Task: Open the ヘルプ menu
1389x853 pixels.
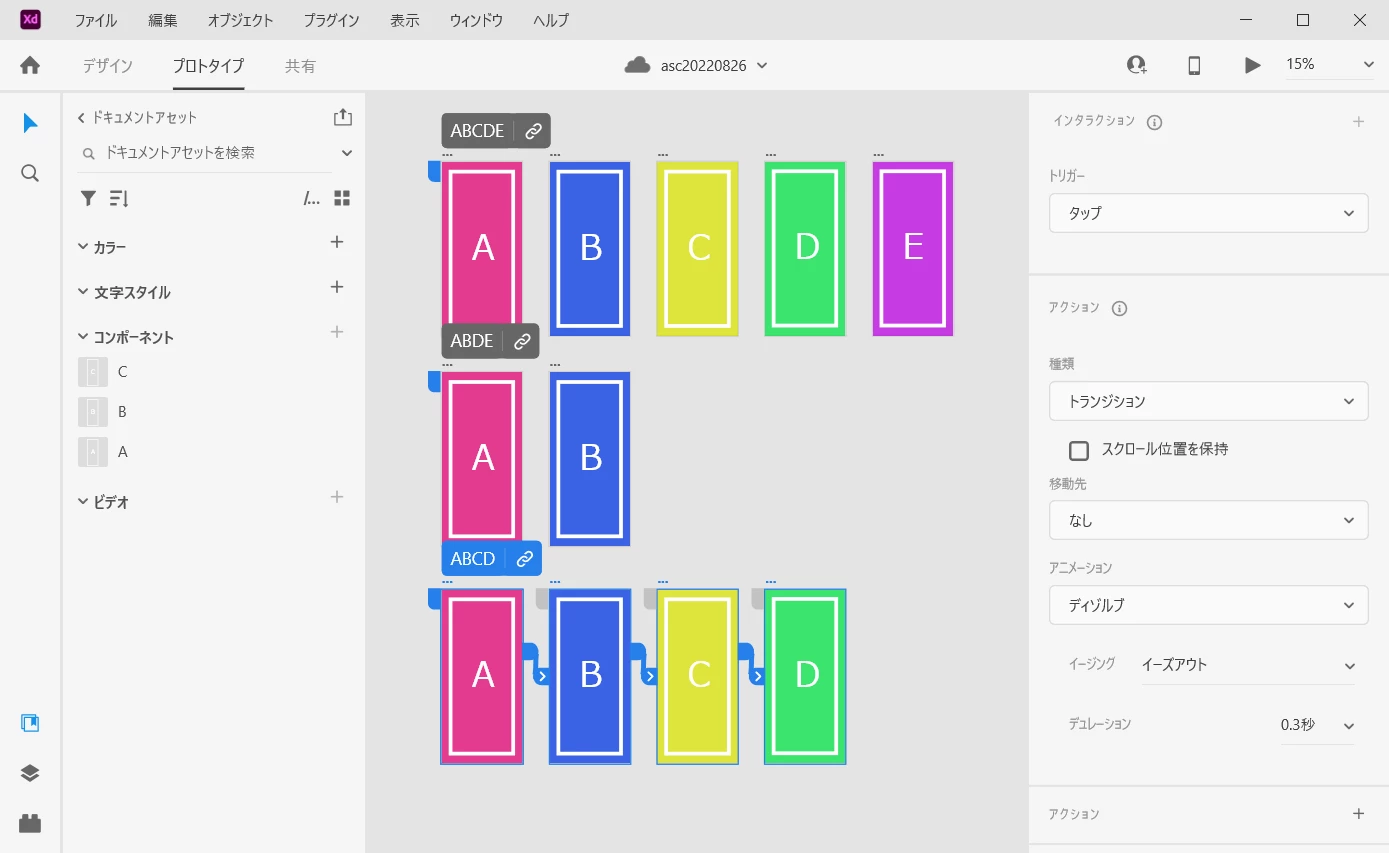Action: (551, 20)
